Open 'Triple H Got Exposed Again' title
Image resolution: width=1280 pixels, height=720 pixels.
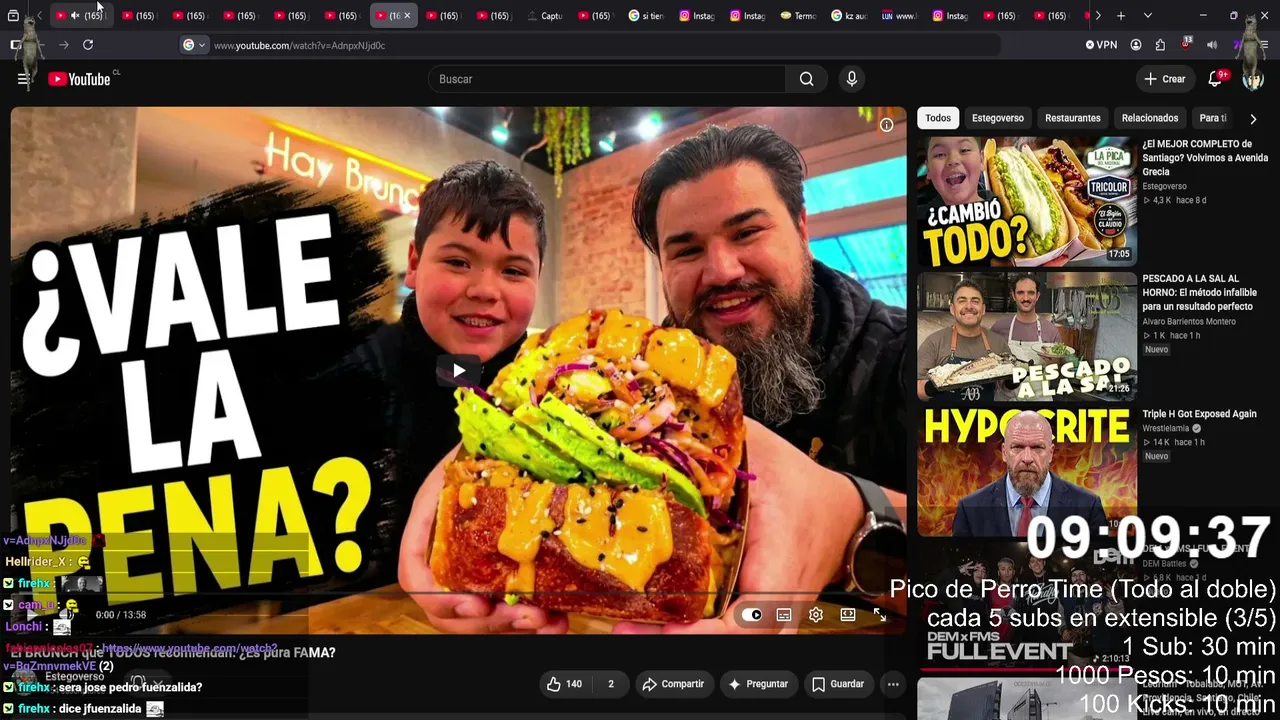[x=1200, y=414]
